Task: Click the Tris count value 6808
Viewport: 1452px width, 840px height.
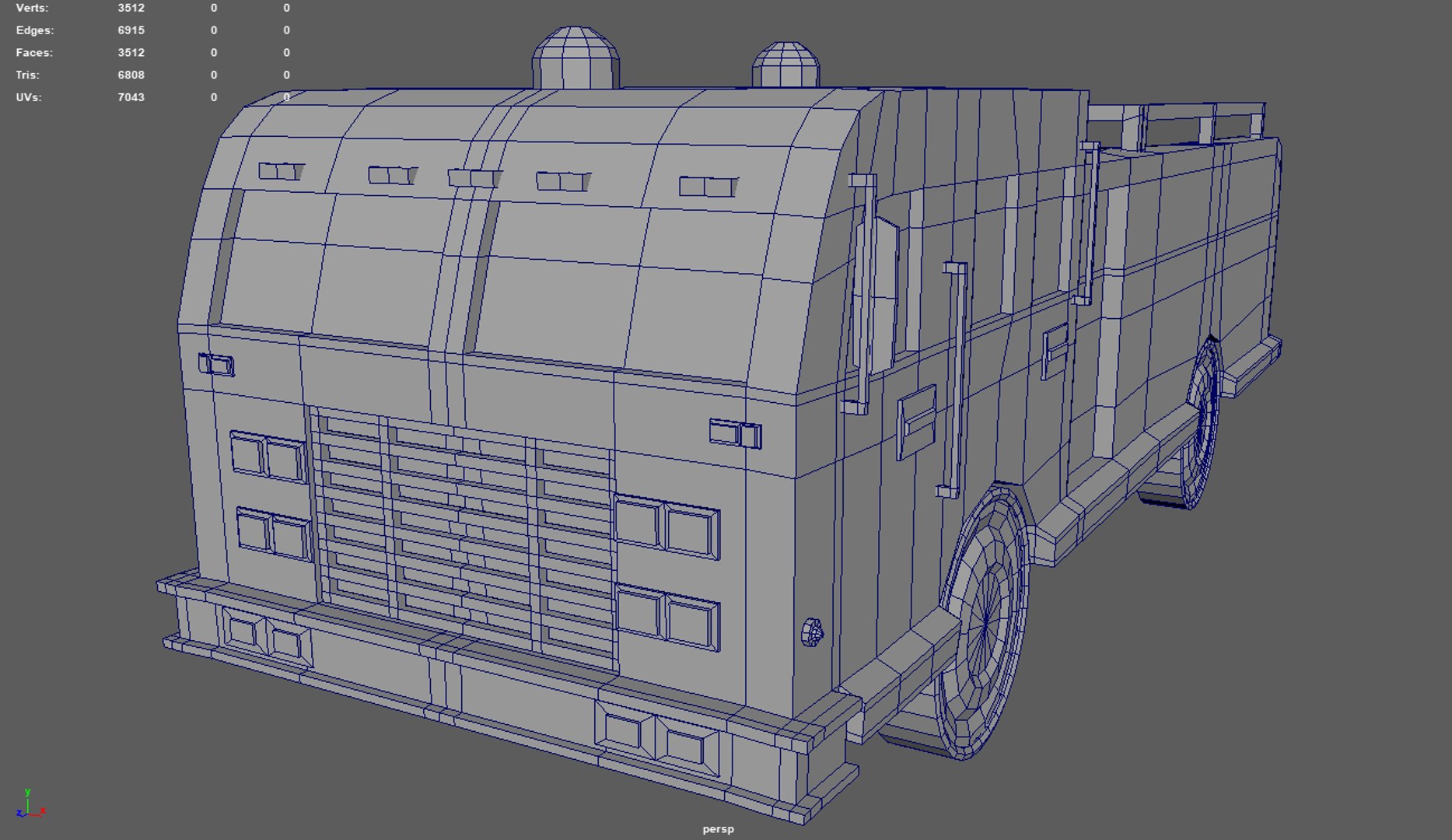Action: (131, 75)
